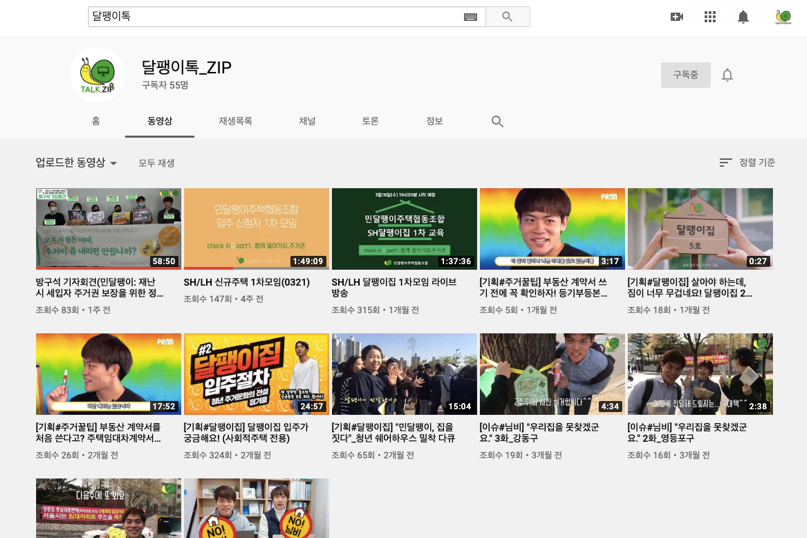807x538 pixels.
Task: Click title 우리집을 못찾겠군요 2화_영등포구
Action: click(x=687, y=433)
